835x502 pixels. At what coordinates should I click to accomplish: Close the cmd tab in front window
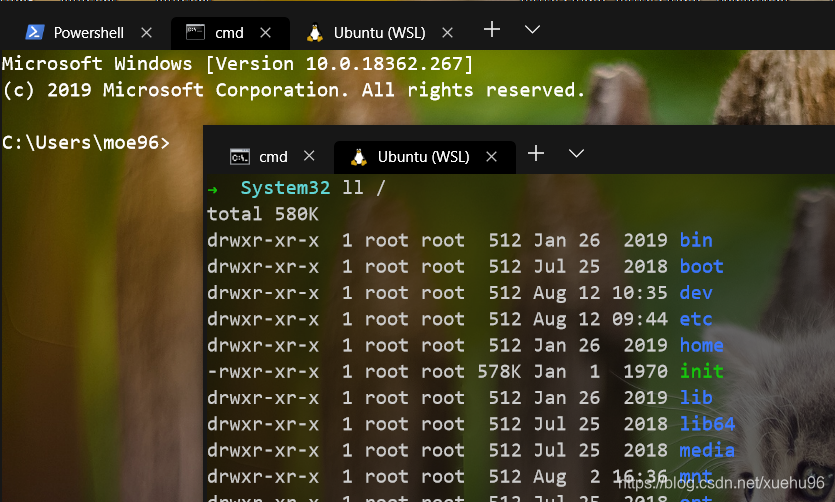(x=309, y=156)
